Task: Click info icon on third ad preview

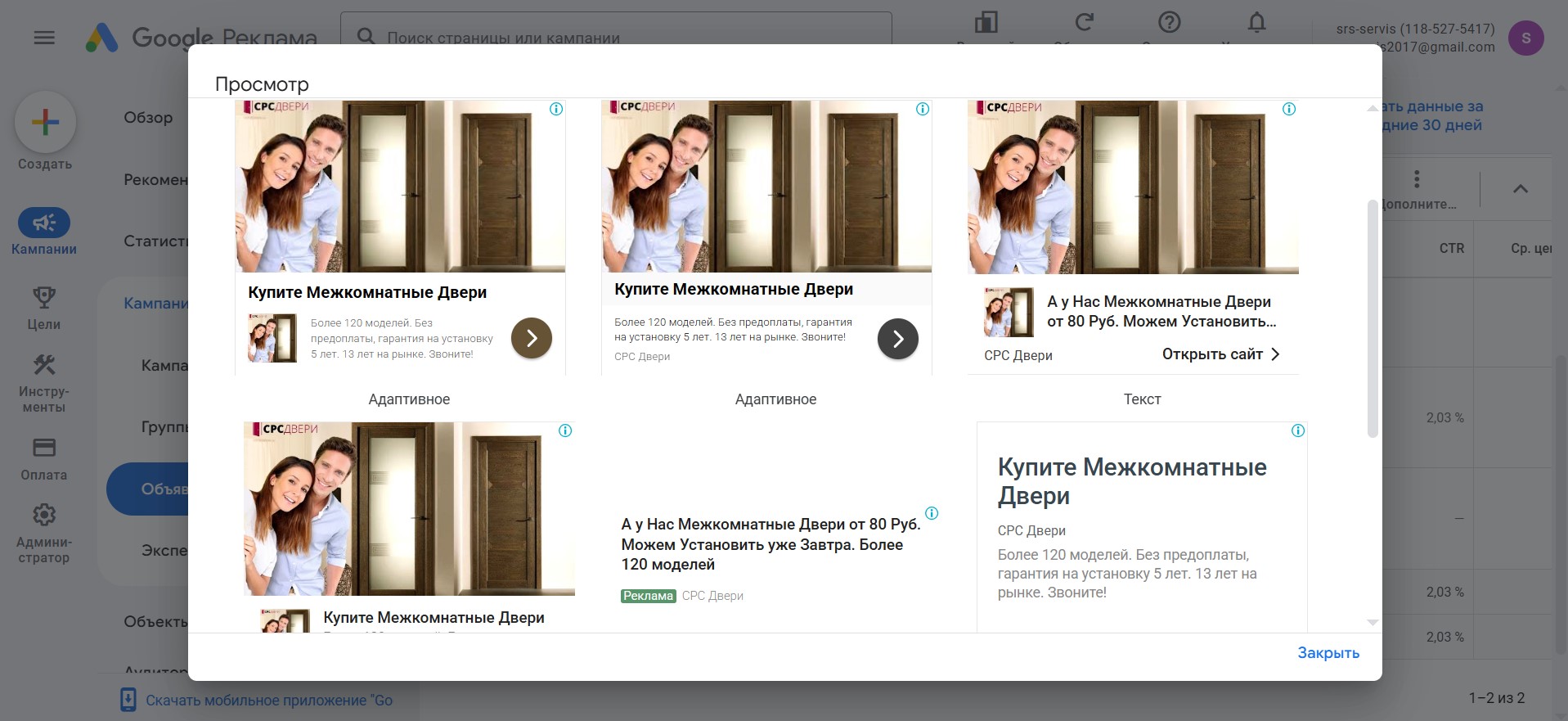Action: coord(1289,109)
